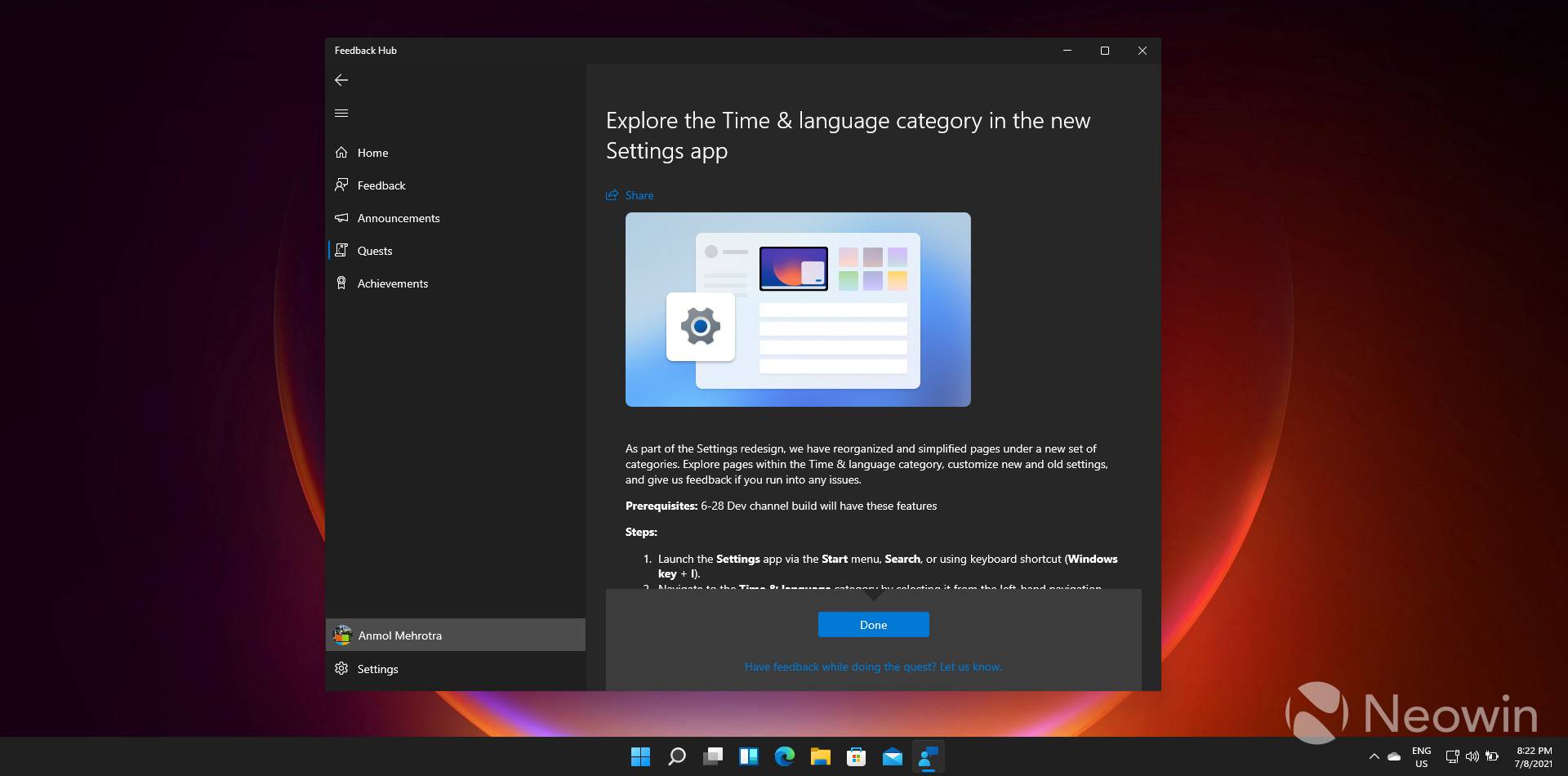Viewport: 1568px width, 776px height.
Task: Open the Windows Start menu
Action: point(641,757)
